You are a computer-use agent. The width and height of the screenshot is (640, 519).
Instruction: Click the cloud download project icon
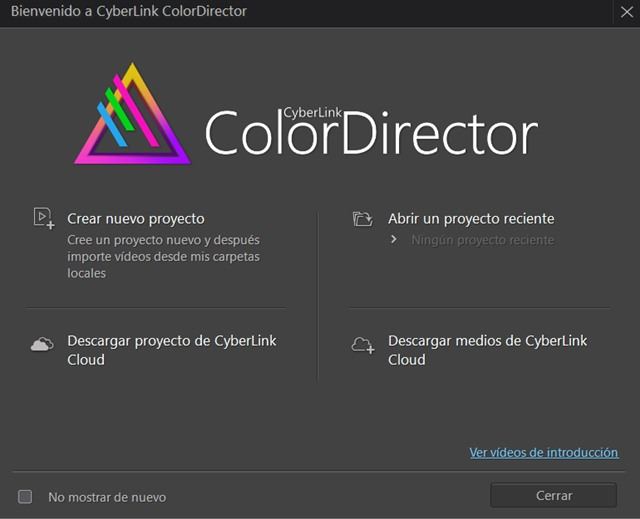42,344
